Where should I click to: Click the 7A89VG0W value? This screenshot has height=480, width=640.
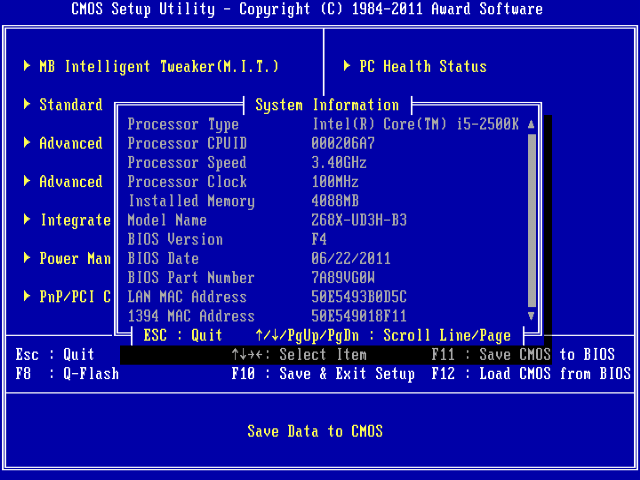343,278
